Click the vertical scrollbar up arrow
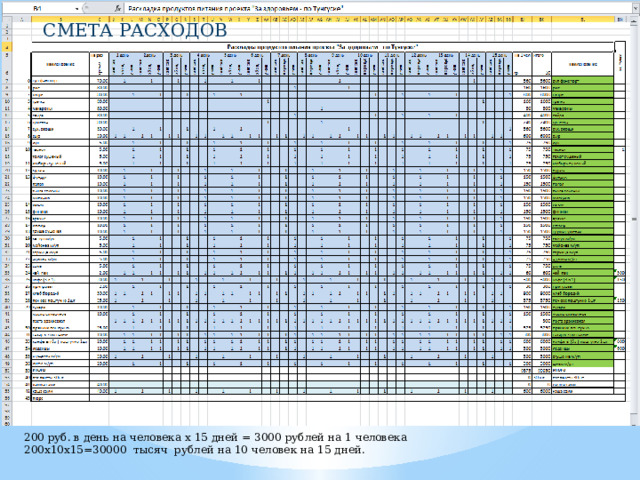Screen dimensions: 640x480 coord(634,19)
